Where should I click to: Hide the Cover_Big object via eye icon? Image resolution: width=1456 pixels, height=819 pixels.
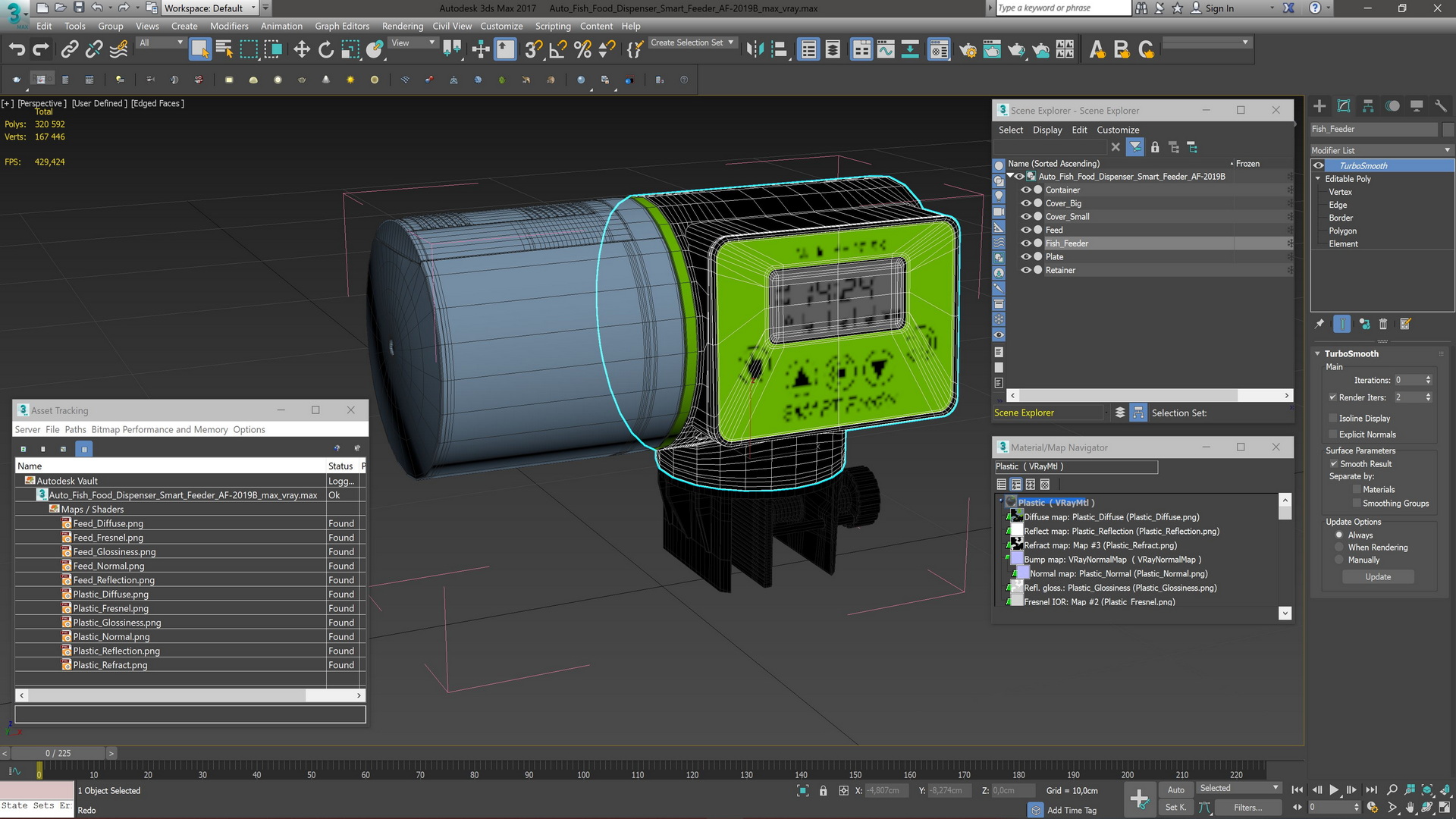pyautogui.click(x=1026, y=203)
